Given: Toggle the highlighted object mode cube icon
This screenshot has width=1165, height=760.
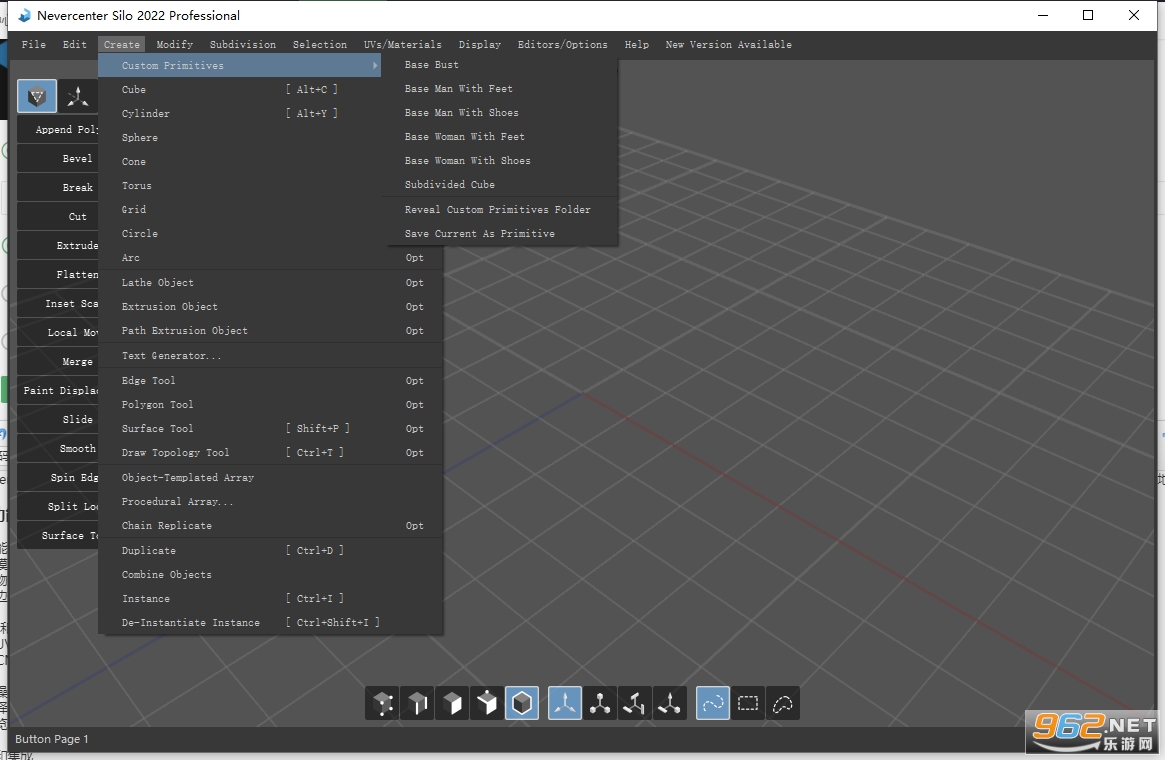Looking at the screenshot, I should click(522, 703).
